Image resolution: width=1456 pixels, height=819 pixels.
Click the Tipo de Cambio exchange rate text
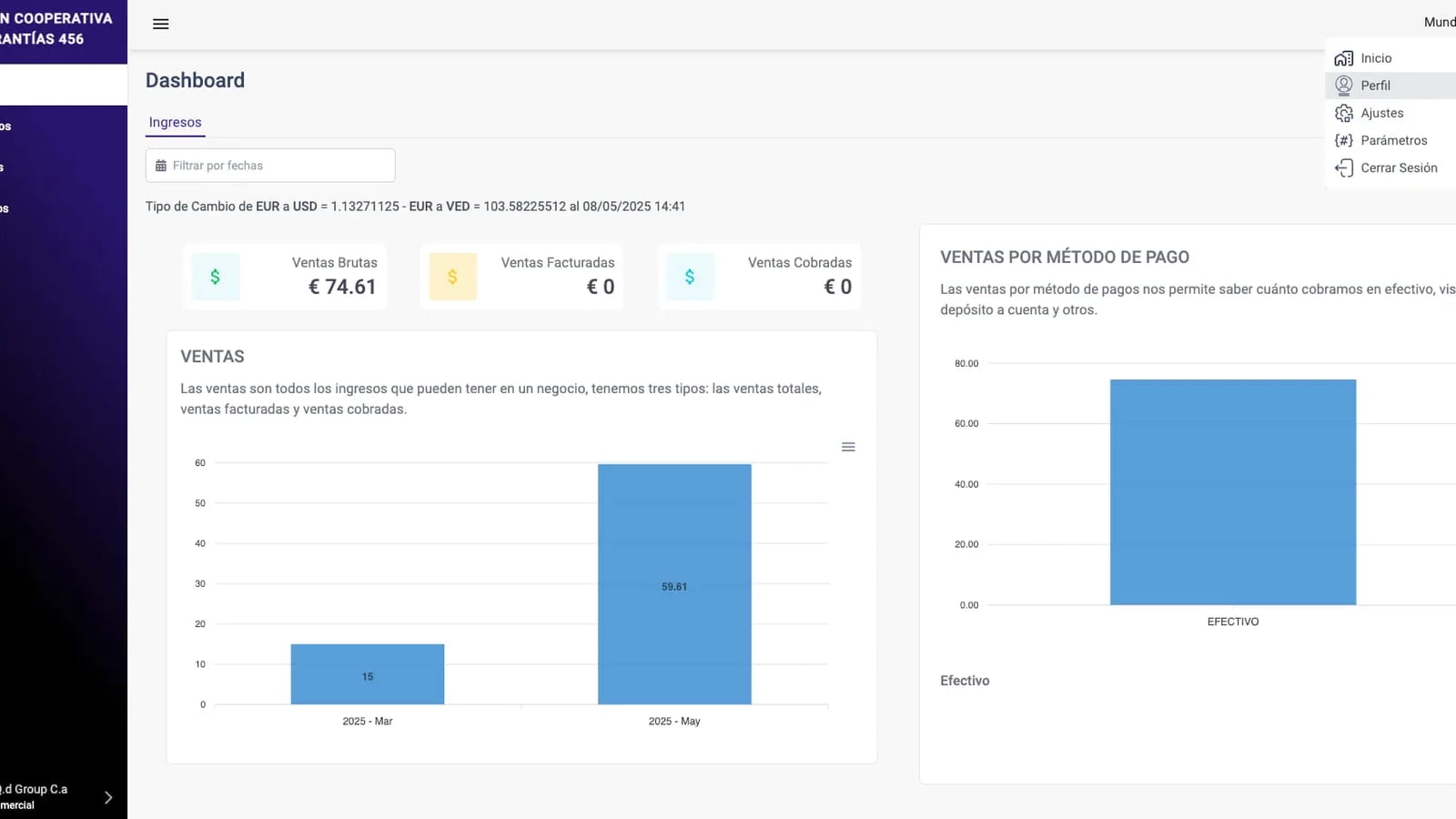coord(416,207)
